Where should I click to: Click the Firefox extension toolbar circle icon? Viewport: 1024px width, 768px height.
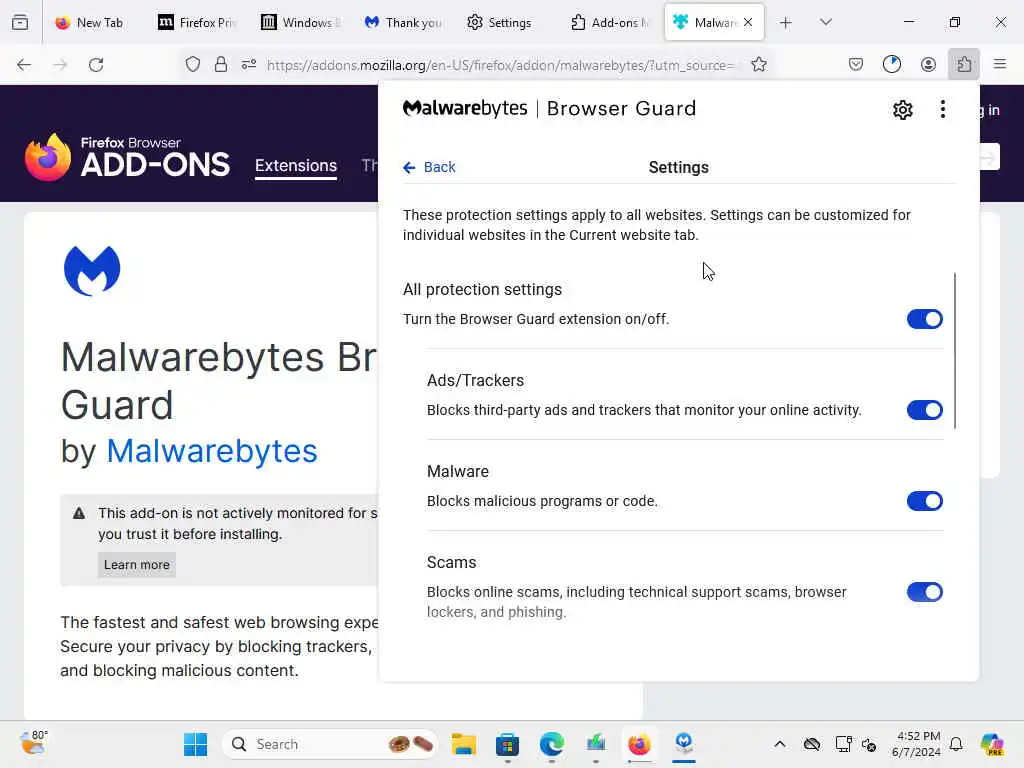(x=891, y=64)
